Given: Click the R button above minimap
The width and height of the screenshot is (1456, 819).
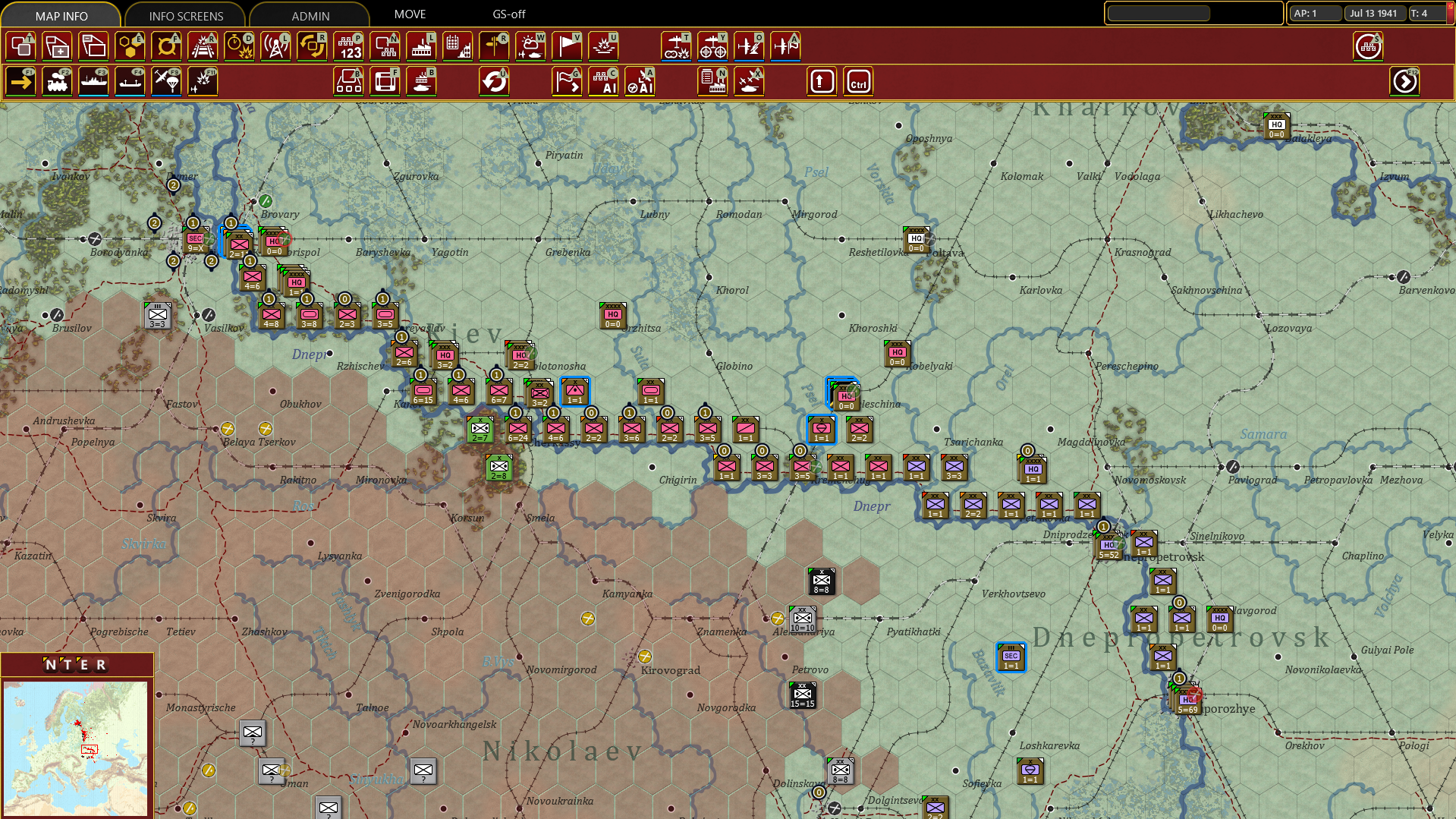Looking at the screenshot, I should [x=101, y=665].
